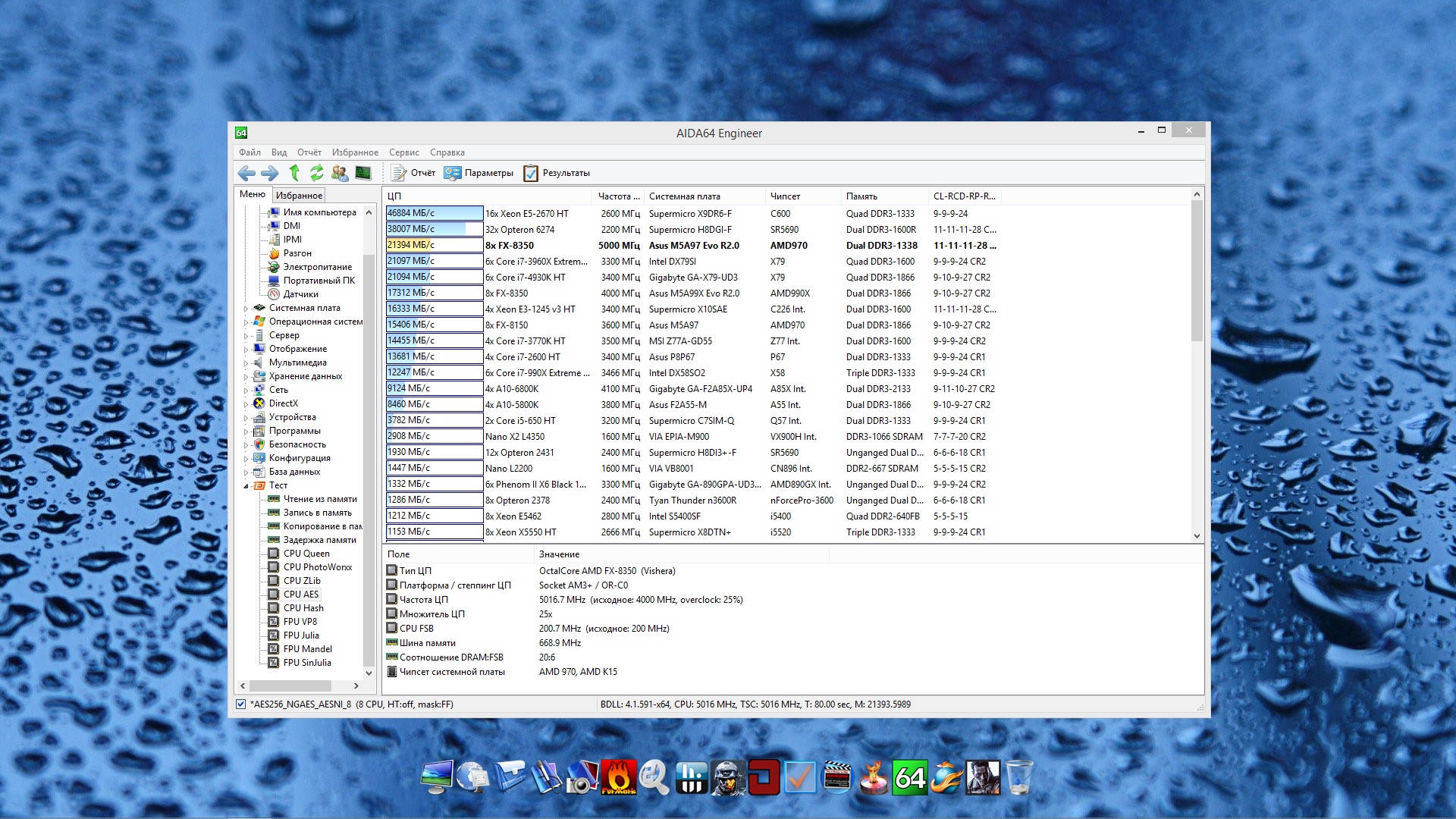
Task: Click the Refresh icon in toolbar
Action: pos(317,173)
